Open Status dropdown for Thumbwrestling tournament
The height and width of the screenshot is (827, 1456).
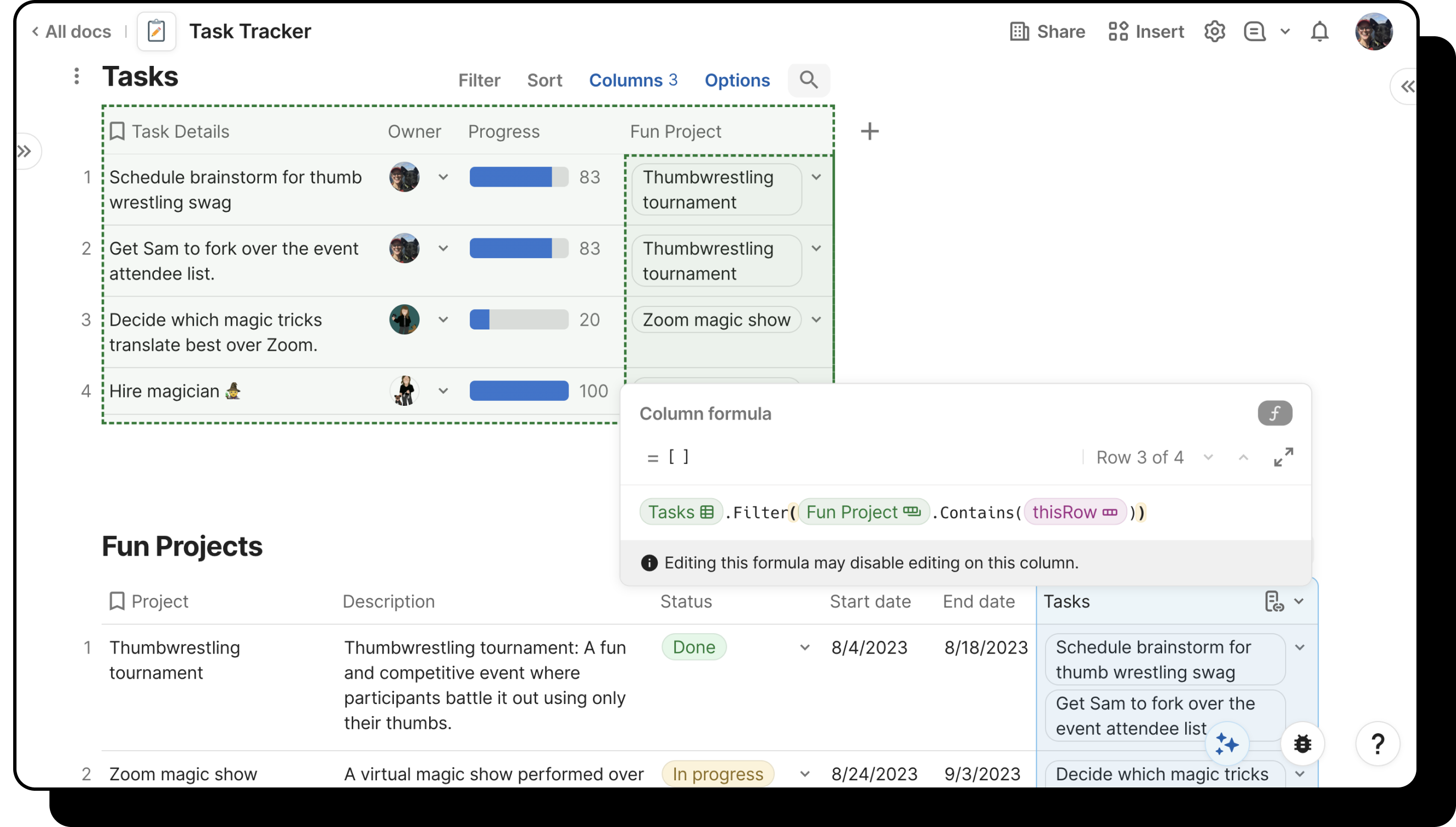tap(804, 647)
